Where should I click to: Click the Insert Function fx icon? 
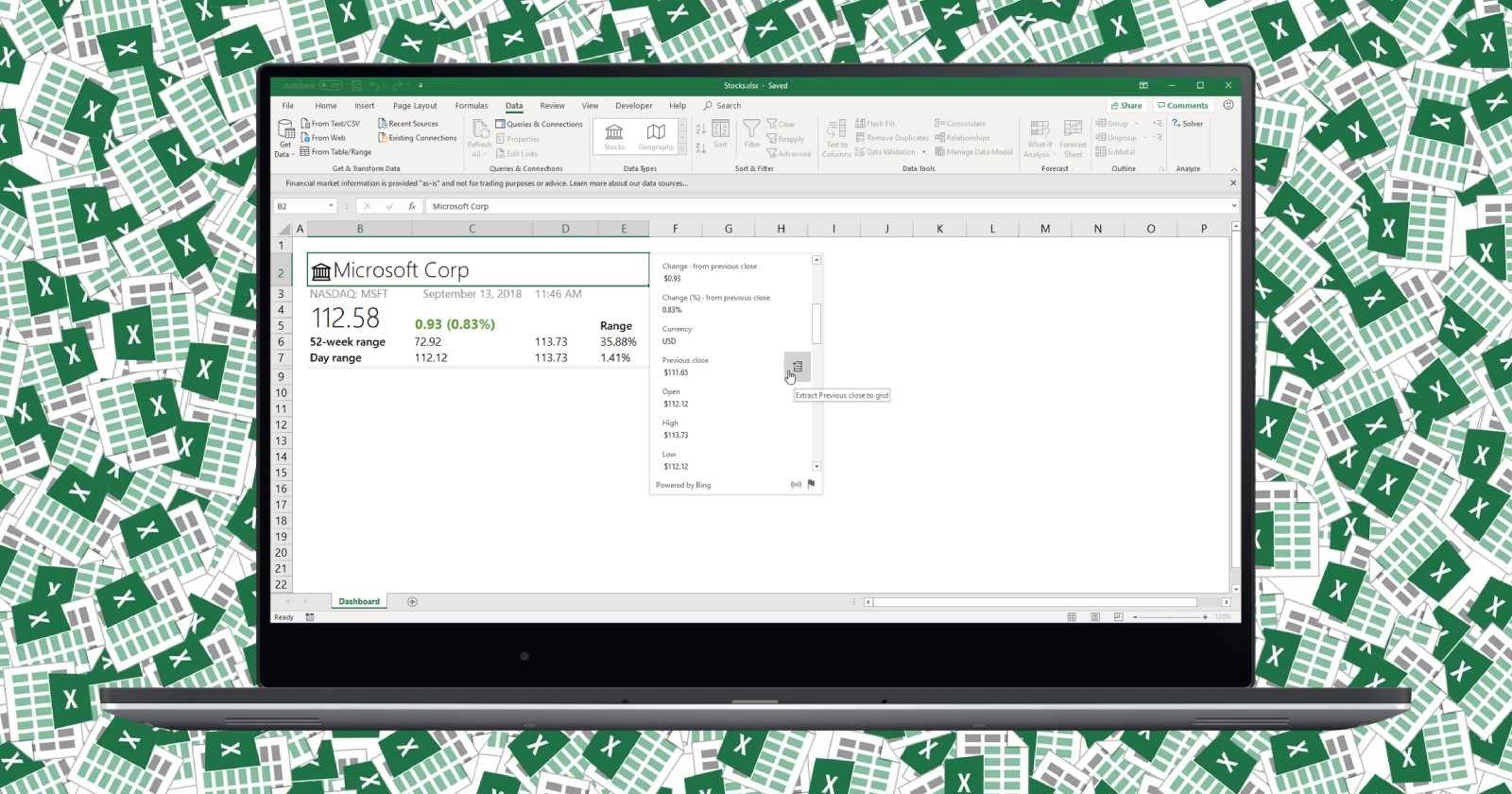pos(411,206)
